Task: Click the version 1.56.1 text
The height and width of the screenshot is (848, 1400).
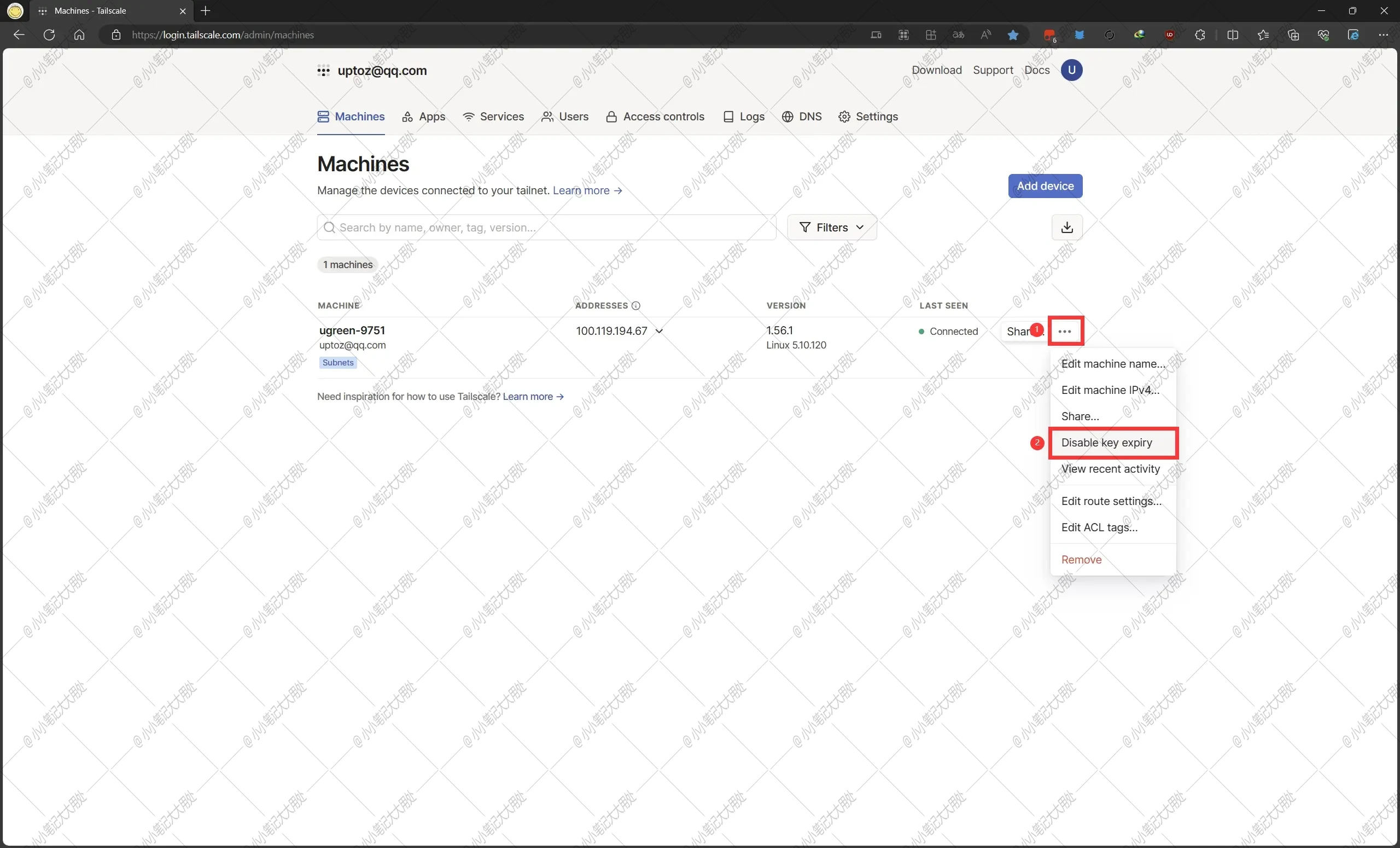Action: click(x=779, y=330)
